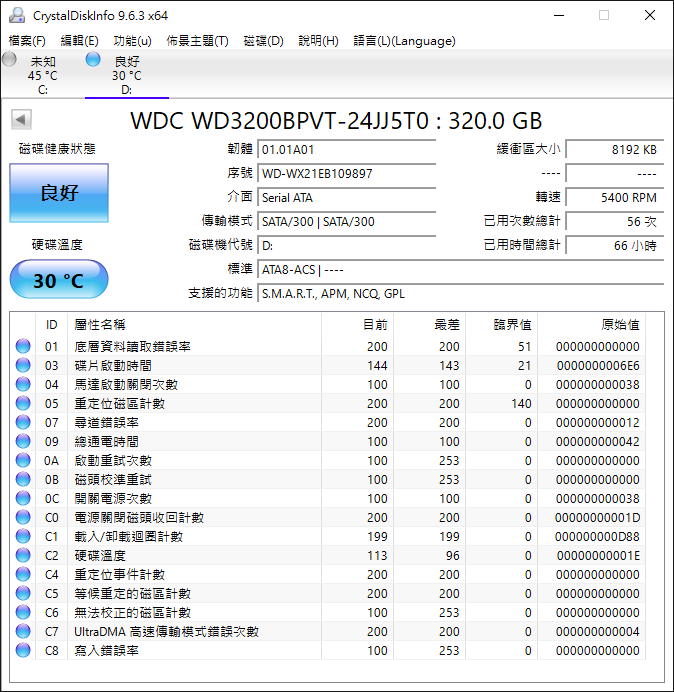Open the 功能(u) menu
674x692 pixels.
coord(132,41)
